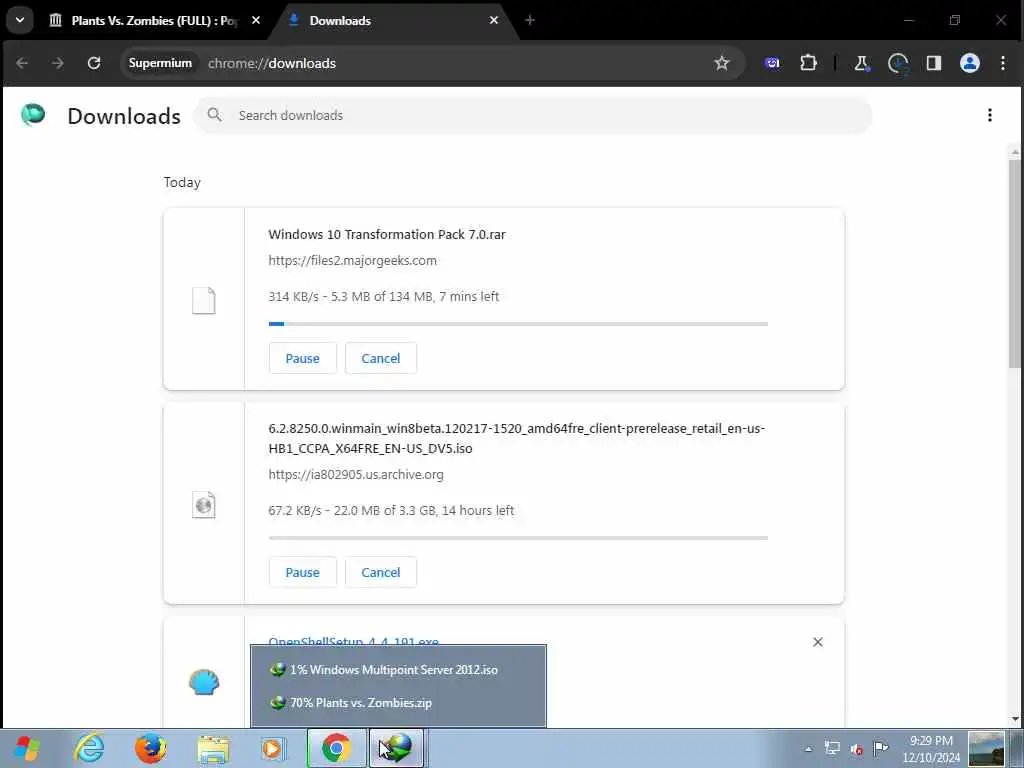Go forward to next page
Screen dimensions: 1024x768
click(58, 63)
